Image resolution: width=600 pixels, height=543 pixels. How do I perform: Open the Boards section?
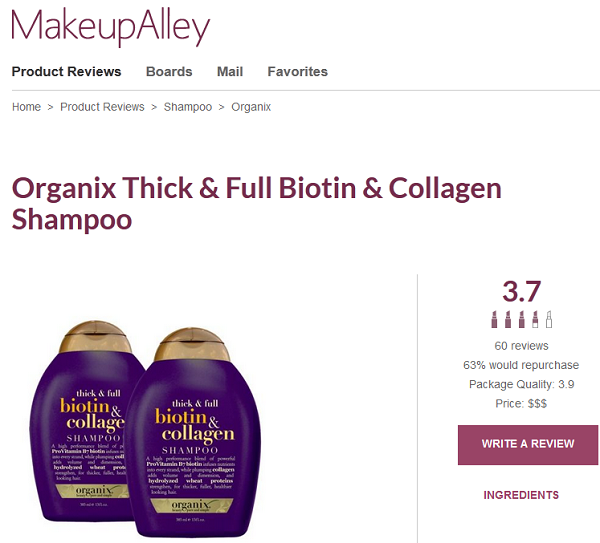[169, 72]
